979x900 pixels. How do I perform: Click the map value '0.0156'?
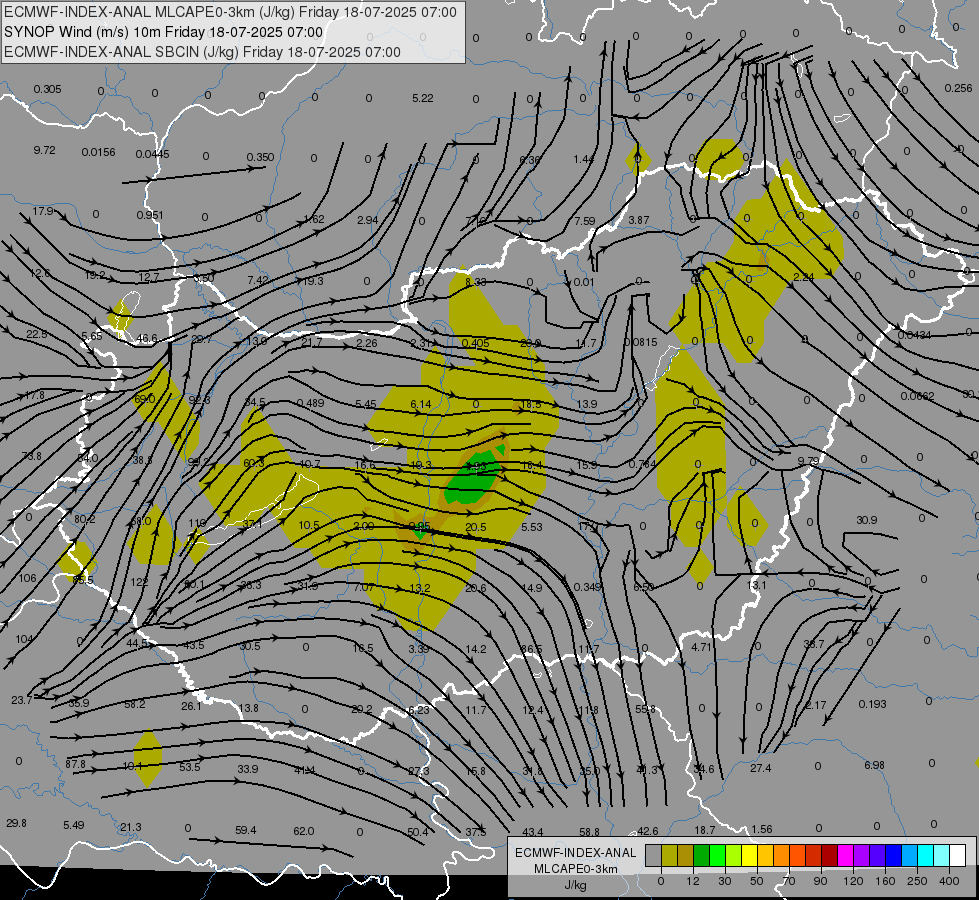tap(98, 152)
